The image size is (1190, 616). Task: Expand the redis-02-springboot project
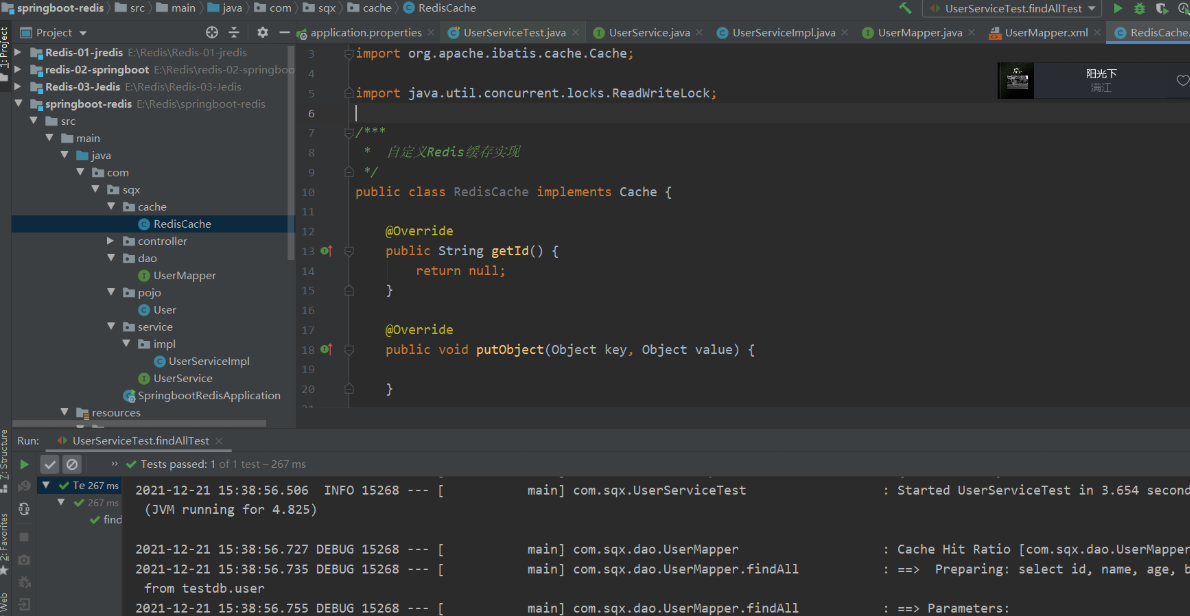(x=18, y=70)
